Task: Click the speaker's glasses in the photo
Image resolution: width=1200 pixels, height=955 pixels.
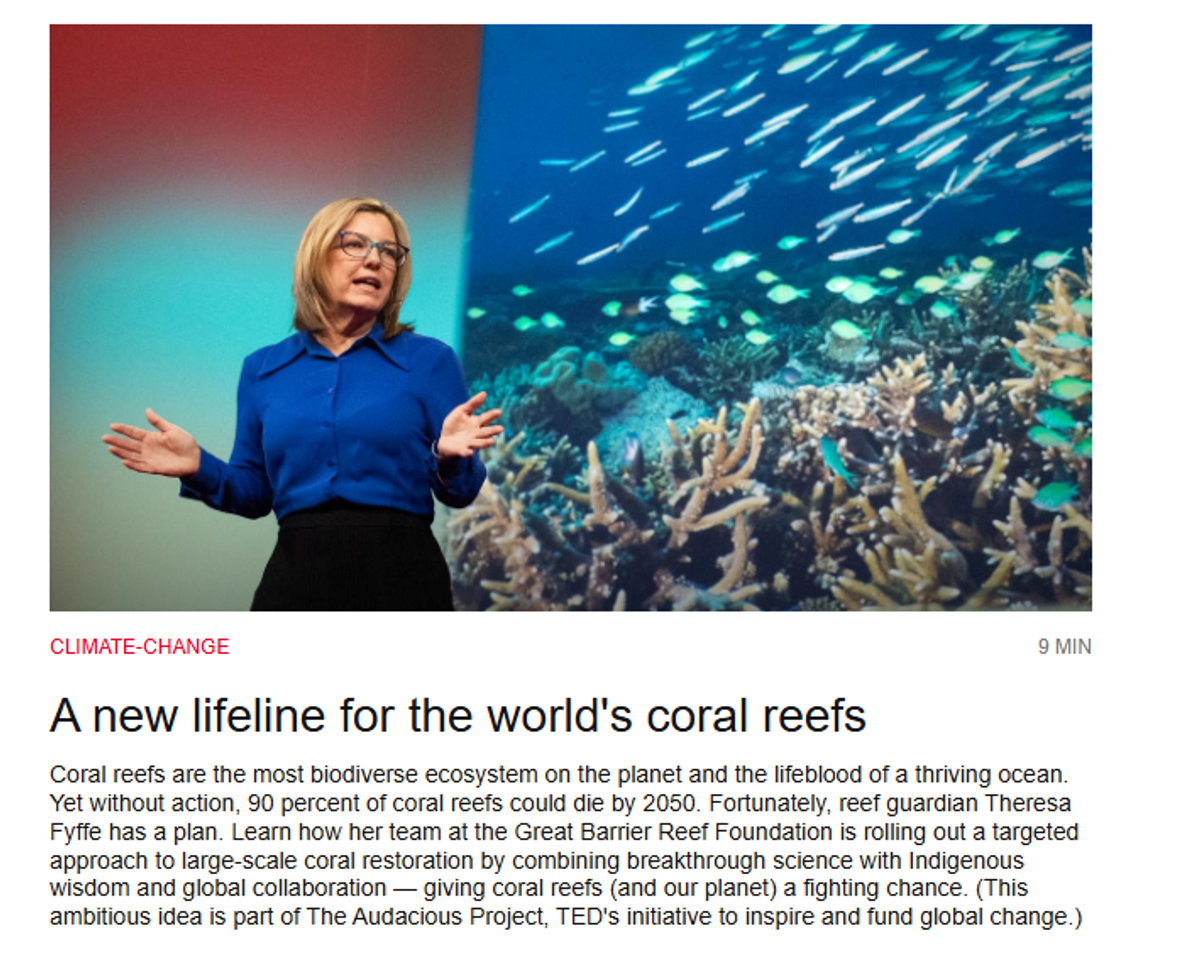Action: tap(371, 246)
